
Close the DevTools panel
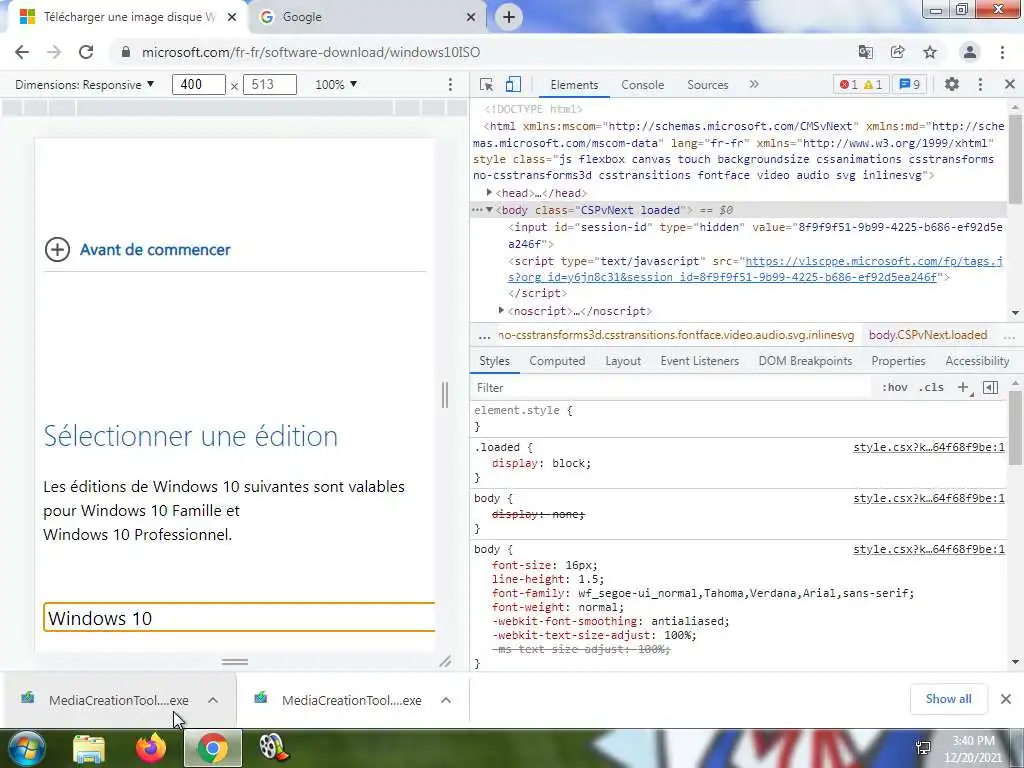pyautogui.click(x=1010, y=84)
